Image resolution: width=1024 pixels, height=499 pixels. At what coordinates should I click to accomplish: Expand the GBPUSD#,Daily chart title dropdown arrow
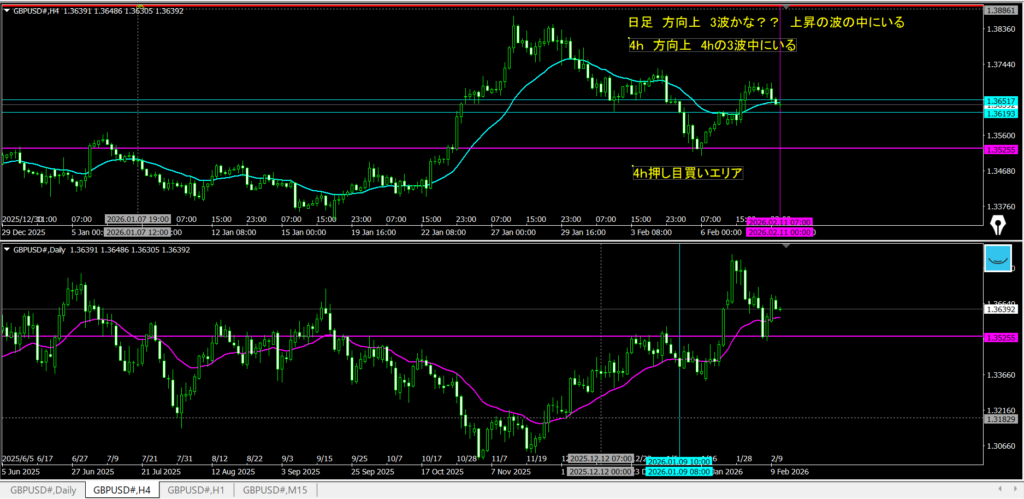(x=7, y=249)
